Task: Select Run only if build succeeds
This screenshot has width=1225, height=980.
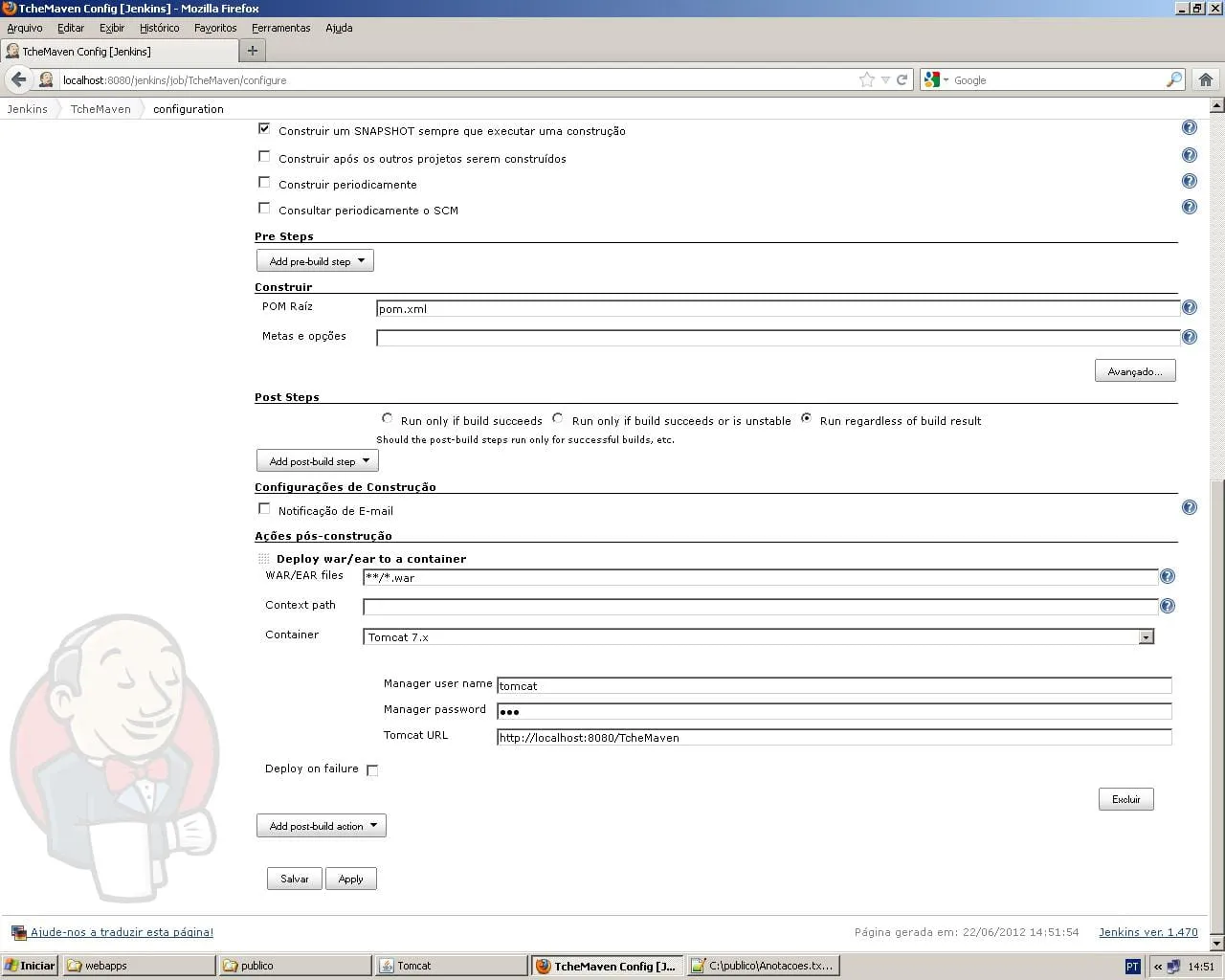Action: click(387, 418)
